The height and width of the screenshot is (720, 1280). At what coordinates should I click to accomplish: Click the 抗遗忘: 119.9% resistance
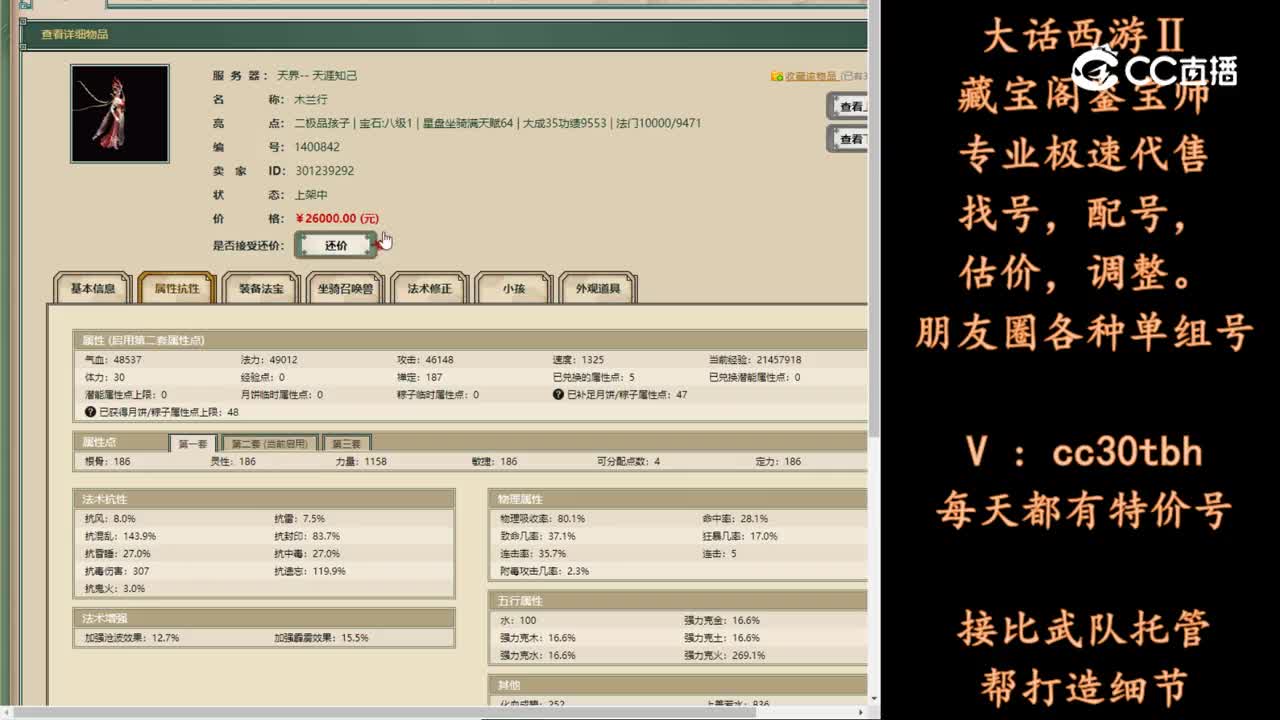pyautogui.click(x=310, y=571)
